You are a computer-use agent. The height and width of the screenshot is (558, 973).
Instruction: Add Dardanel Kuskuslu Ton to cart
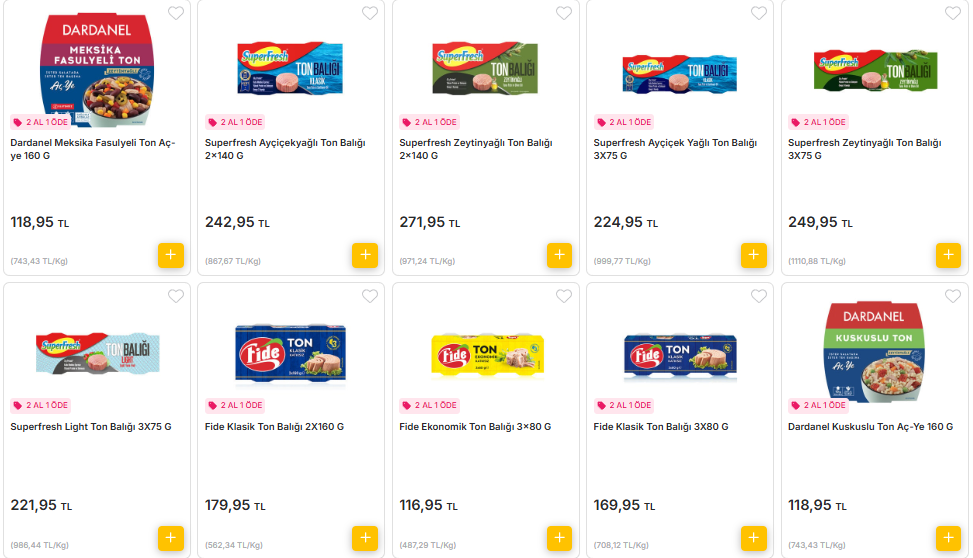pyautogui.click(x=948, y=538)
